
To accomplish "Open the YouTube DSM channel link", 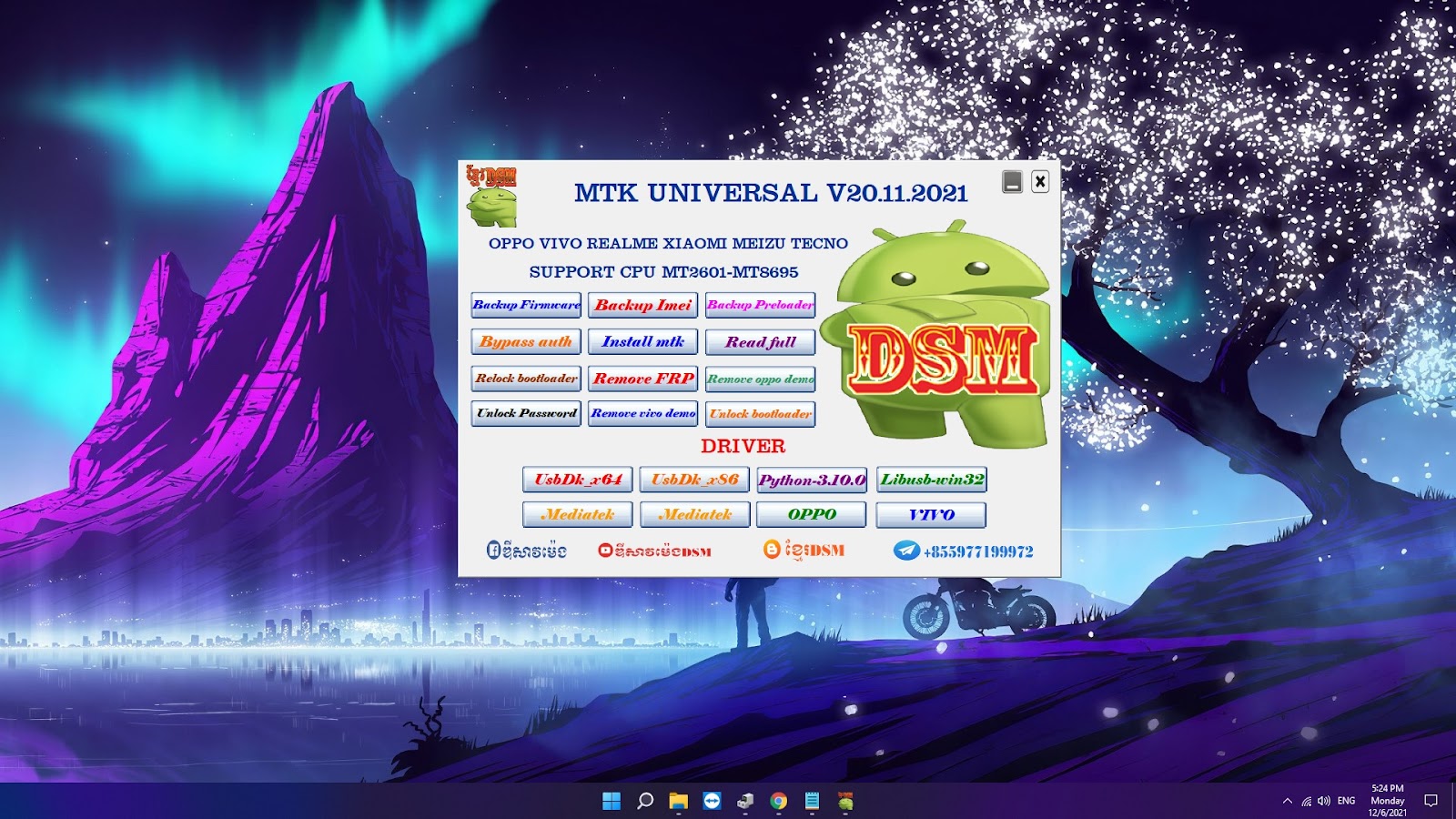I will pyautogui.click(x=654, y=551).
